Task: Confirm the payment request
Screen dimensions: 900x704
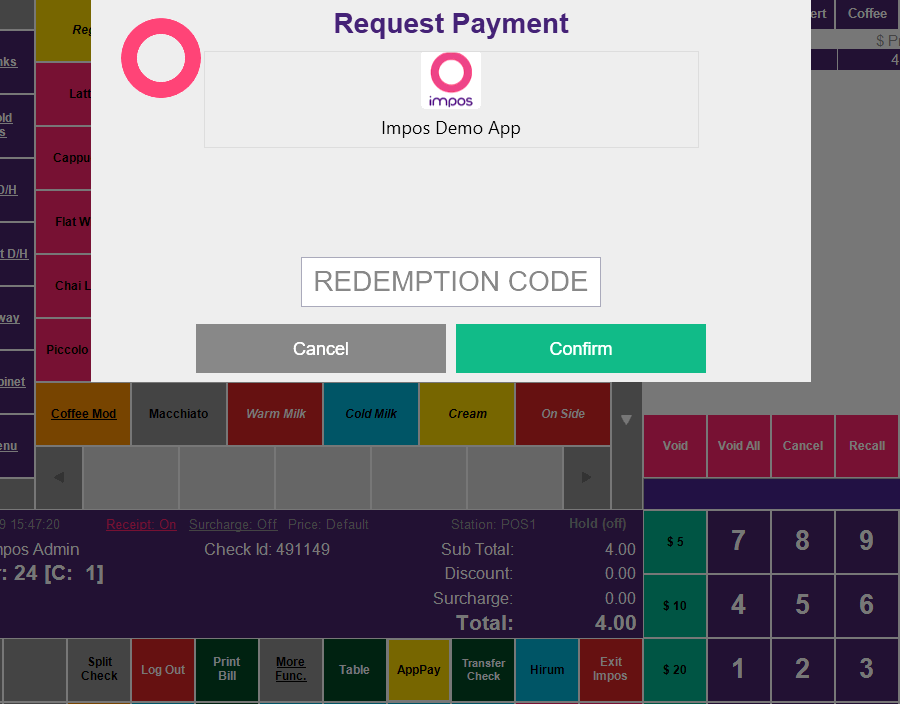Action: point(580,348)
